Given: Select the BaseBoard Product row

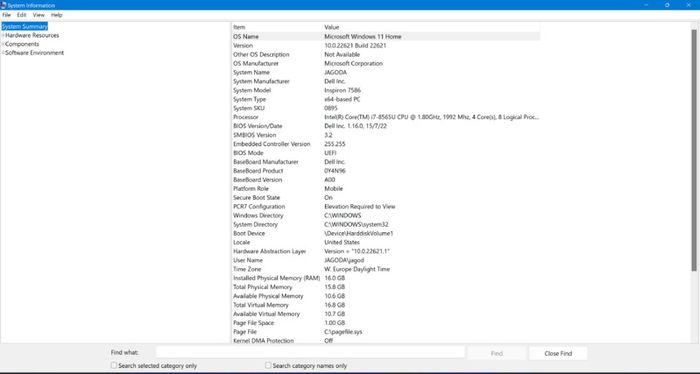Looking at the screenshot, I should (386, 170).
